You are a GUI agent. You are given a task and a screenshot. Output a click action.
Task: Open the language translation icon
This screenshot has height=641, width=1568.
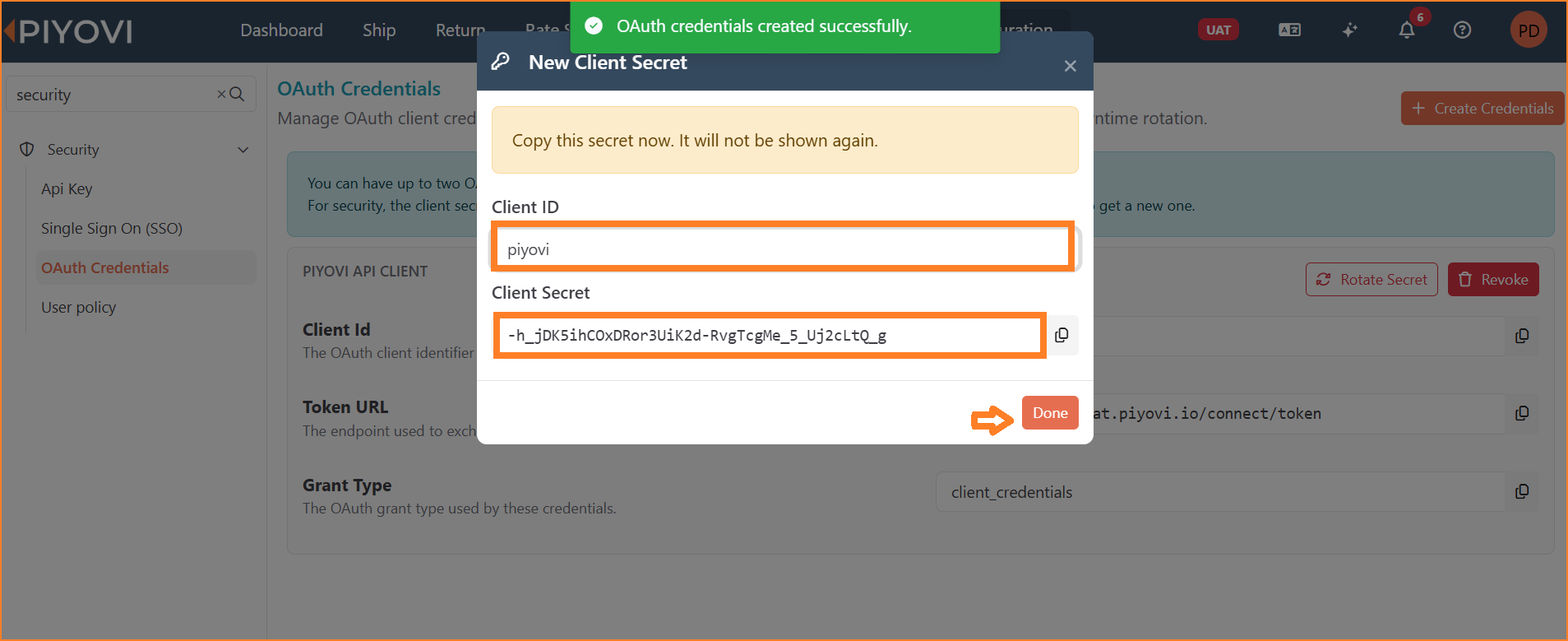[x=1289, y=30]
